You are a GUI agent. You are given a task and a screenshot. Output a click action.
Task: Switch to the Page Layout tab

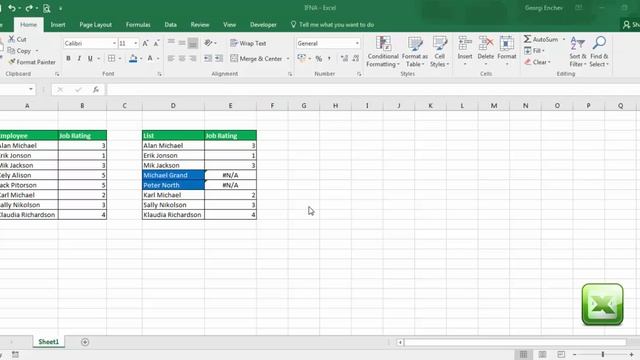coord(96,25)
